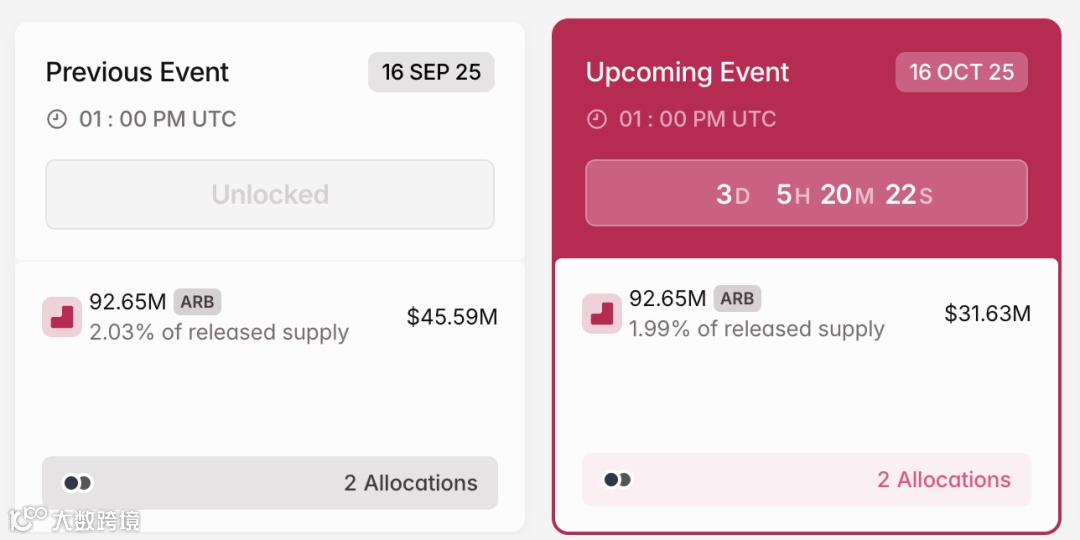Open the Previous Event heading
1080x540 pixels.
pyautogui.click(x=137, y=72)
